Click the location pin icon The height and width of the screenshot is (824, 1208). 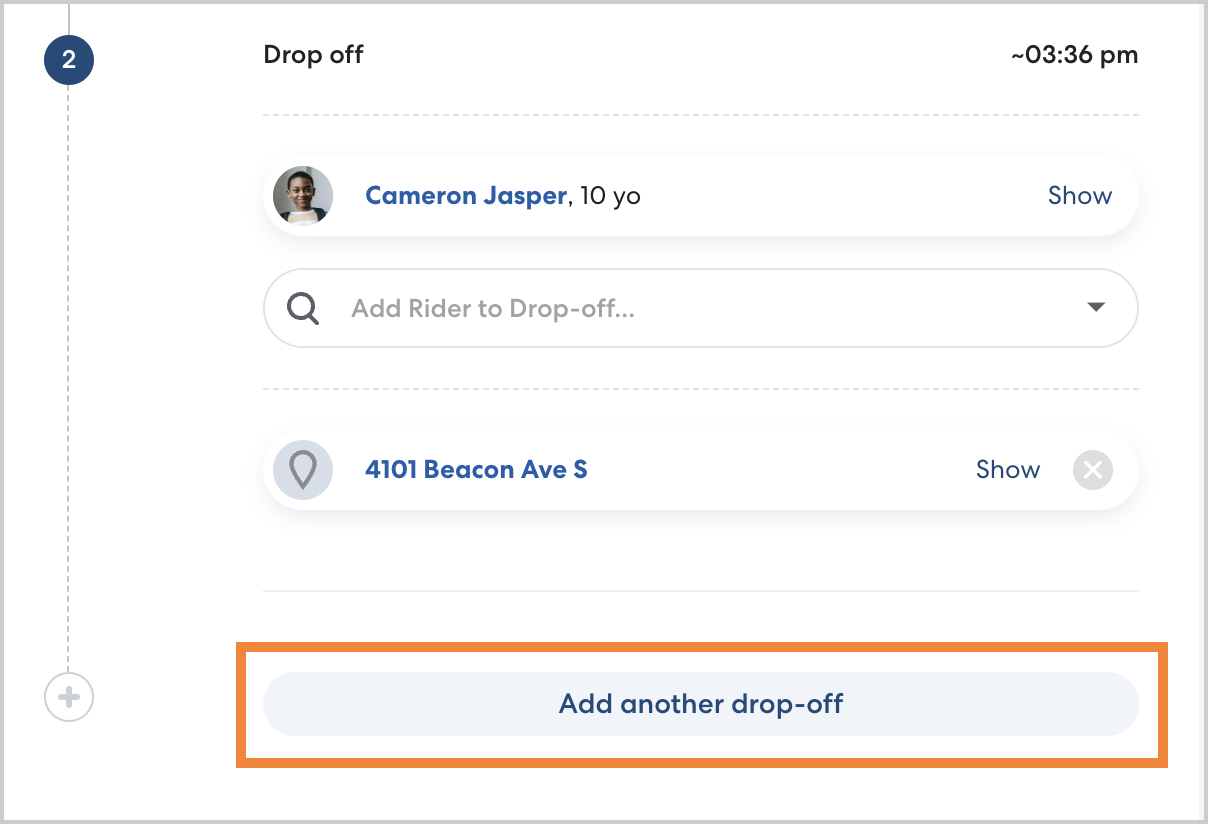[303, 469]
